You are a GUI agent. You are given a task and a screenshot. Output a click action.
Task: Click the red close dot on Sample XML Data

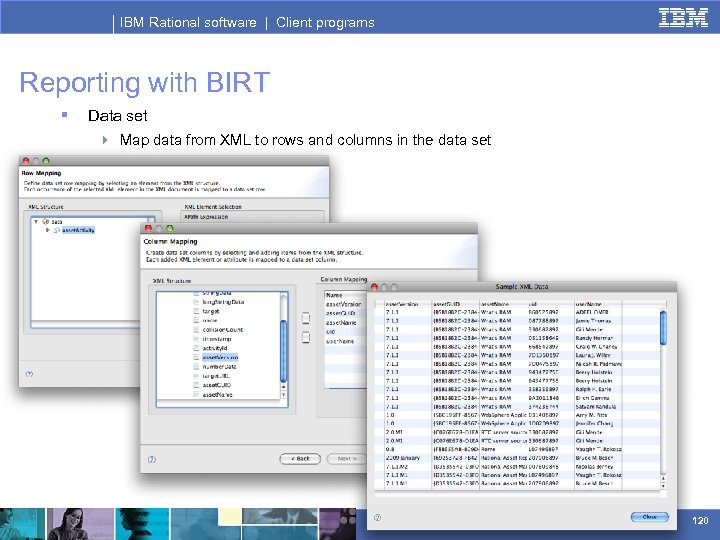(374, 287)
